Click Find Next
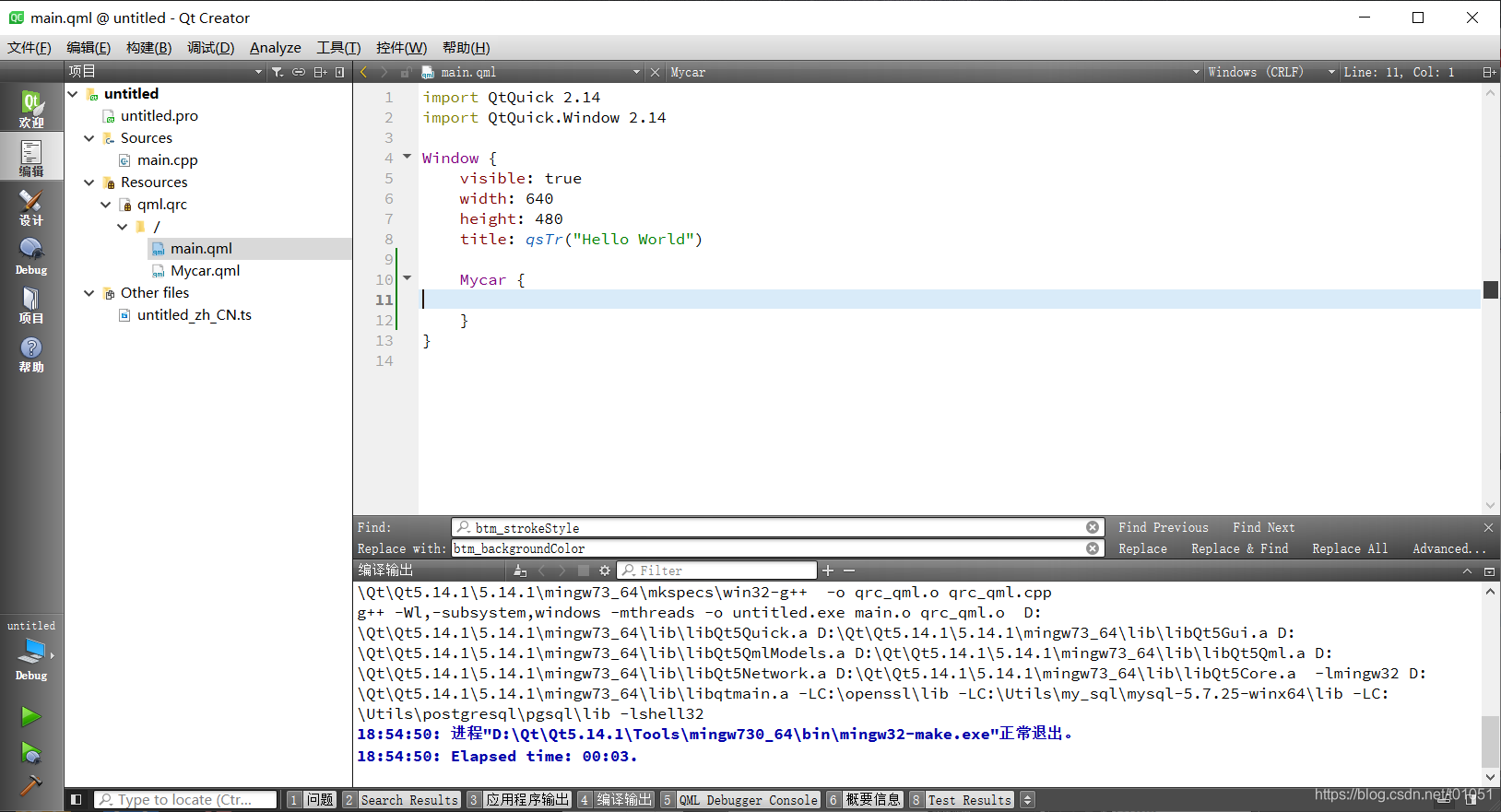1501x812 pixels. click(1264, 527)
